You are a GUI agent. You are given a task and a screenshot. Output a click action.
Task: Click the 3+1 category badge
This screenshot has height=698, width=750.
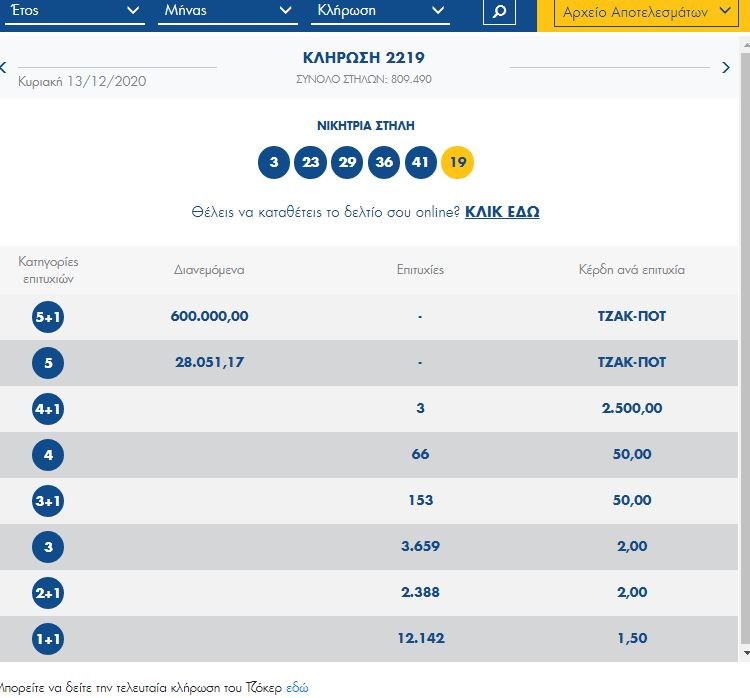click(48, 501)
